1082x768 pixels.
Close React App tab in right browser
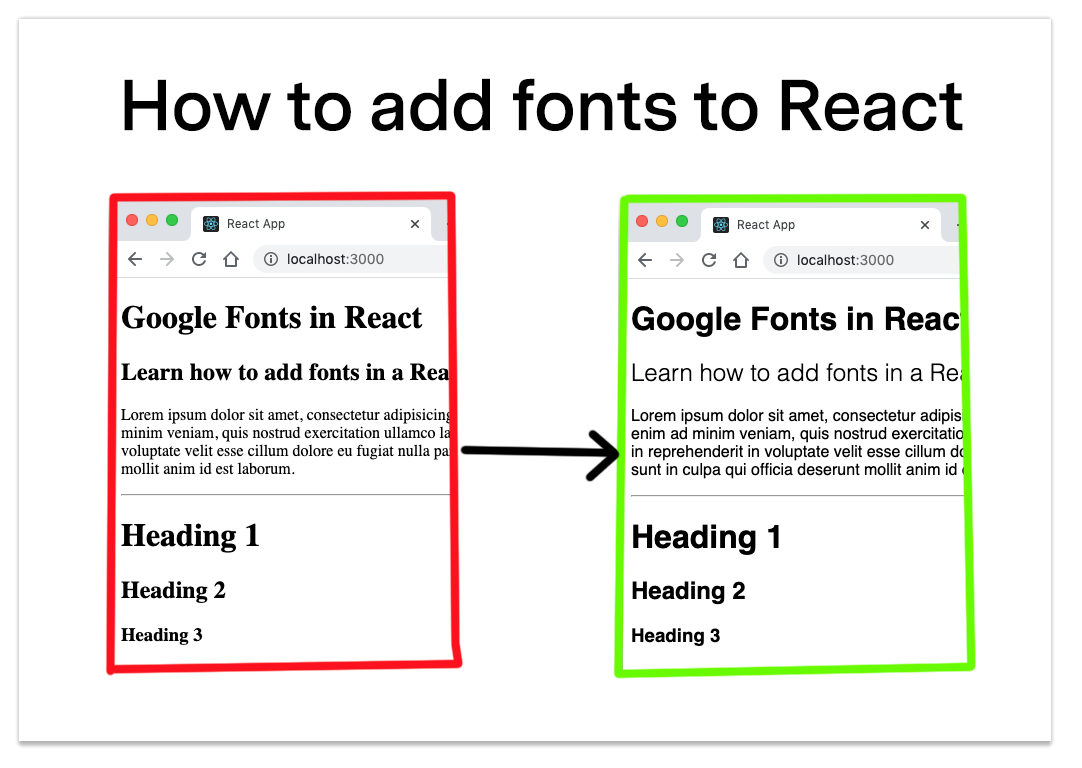(x=925, y=225)
